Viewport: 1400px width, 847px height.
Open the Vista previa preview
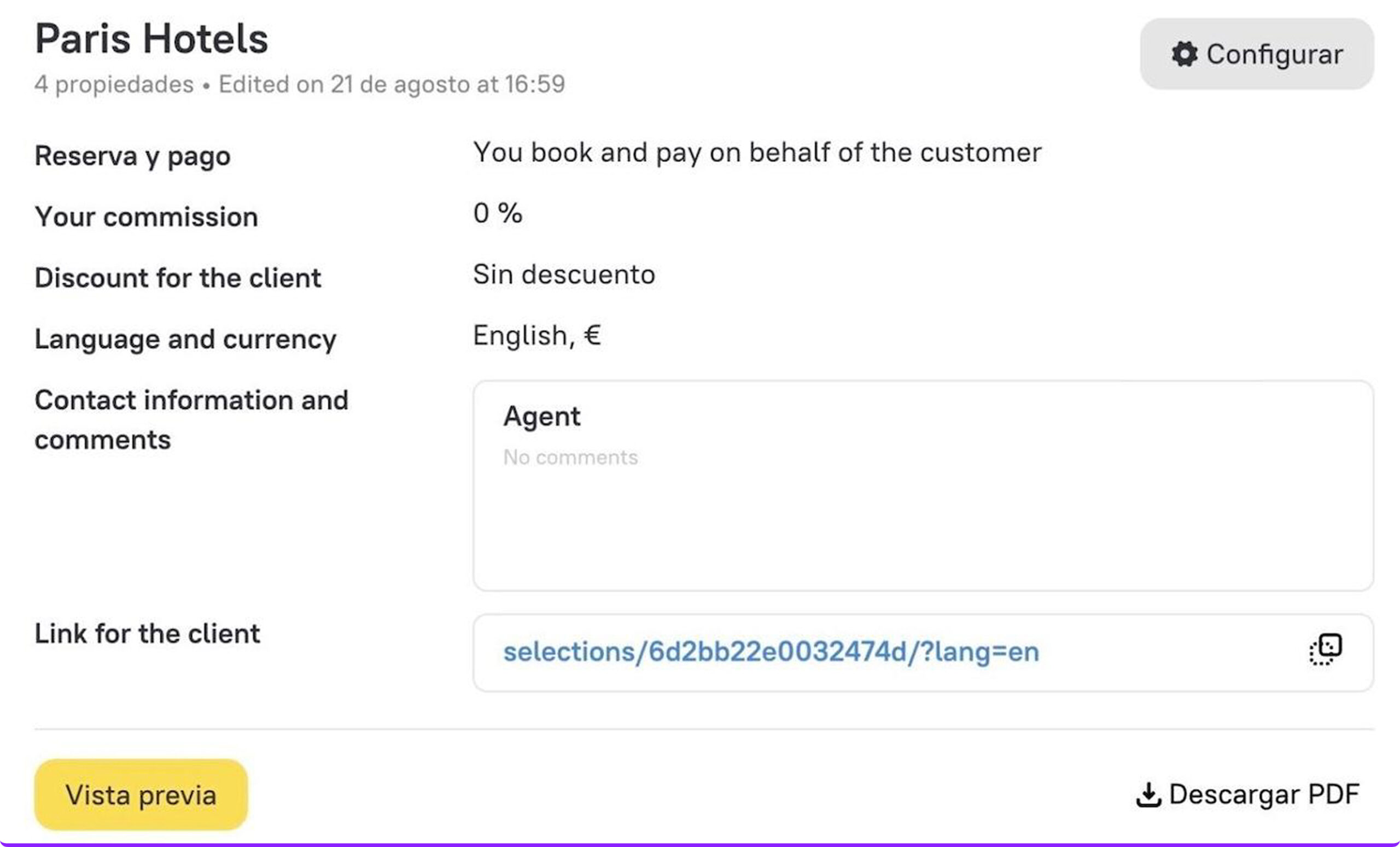click(141, 794)
